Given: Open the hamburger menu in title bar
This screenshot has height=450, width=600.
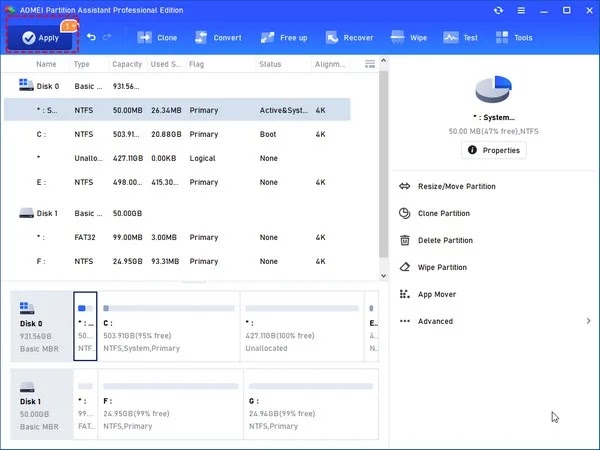Looking at the screenshot, I should [521, 10].
